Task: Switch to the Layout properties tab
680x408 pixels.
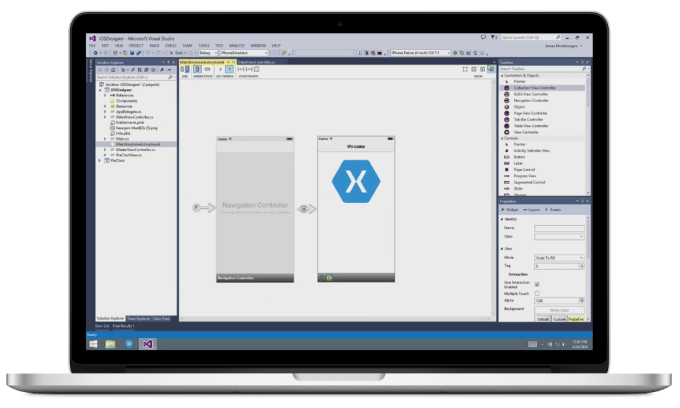Action: [531, 210]
